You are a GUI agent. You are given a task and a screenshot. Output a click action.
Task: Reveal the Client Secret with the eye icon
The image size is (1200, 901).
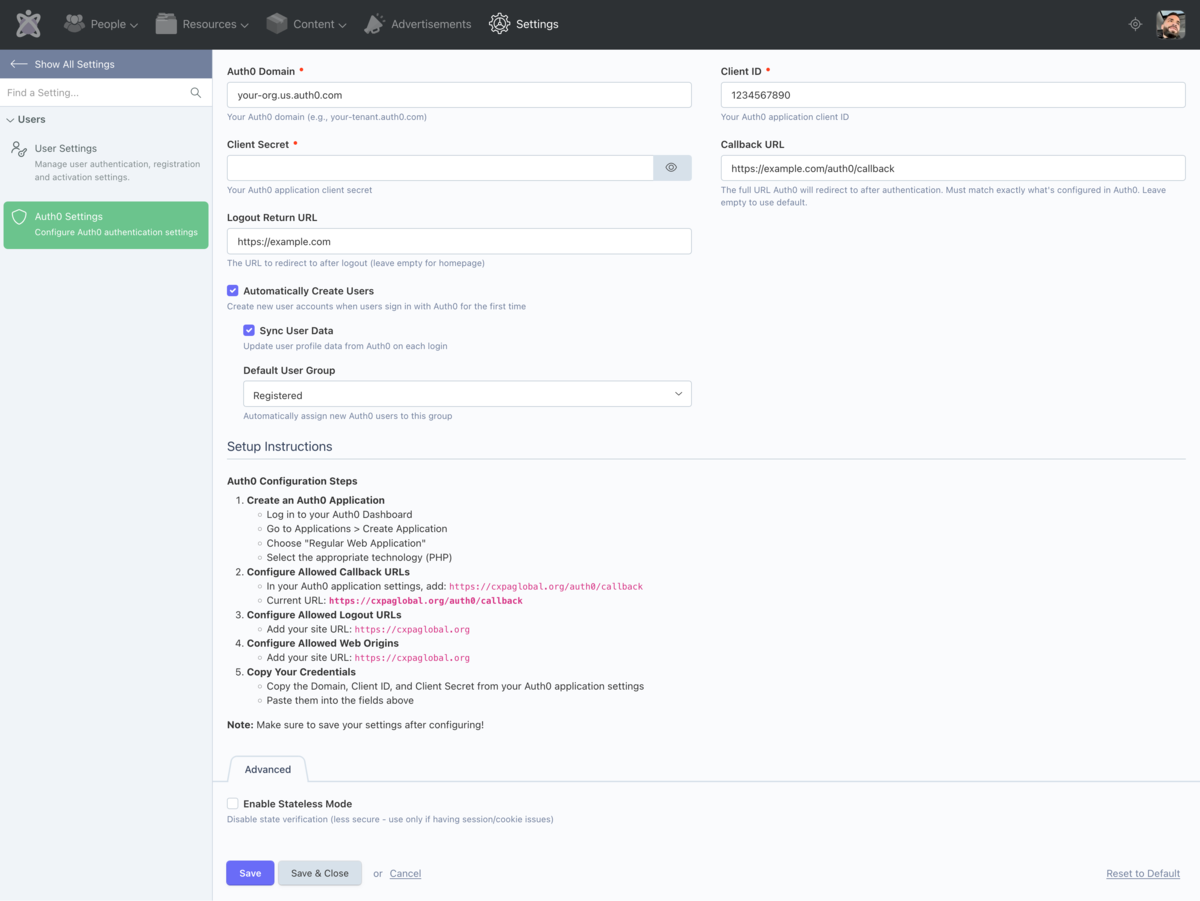(672, 168)
